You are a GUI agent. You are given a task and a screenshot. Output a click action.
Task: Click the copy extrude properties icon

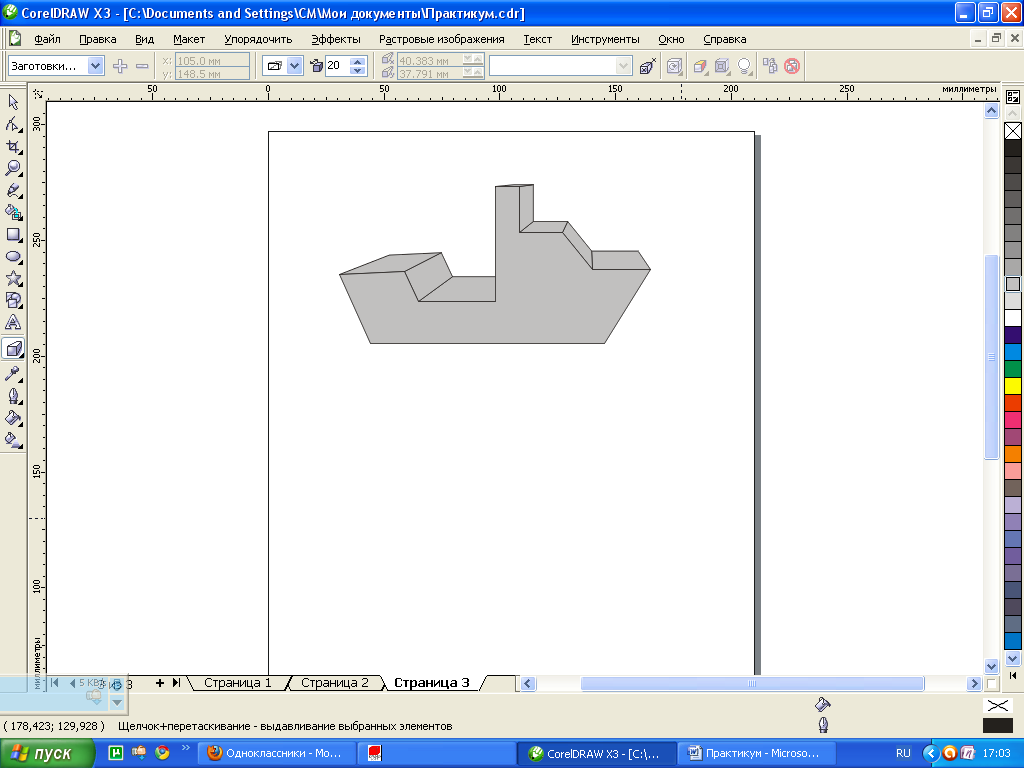[771, 66]
